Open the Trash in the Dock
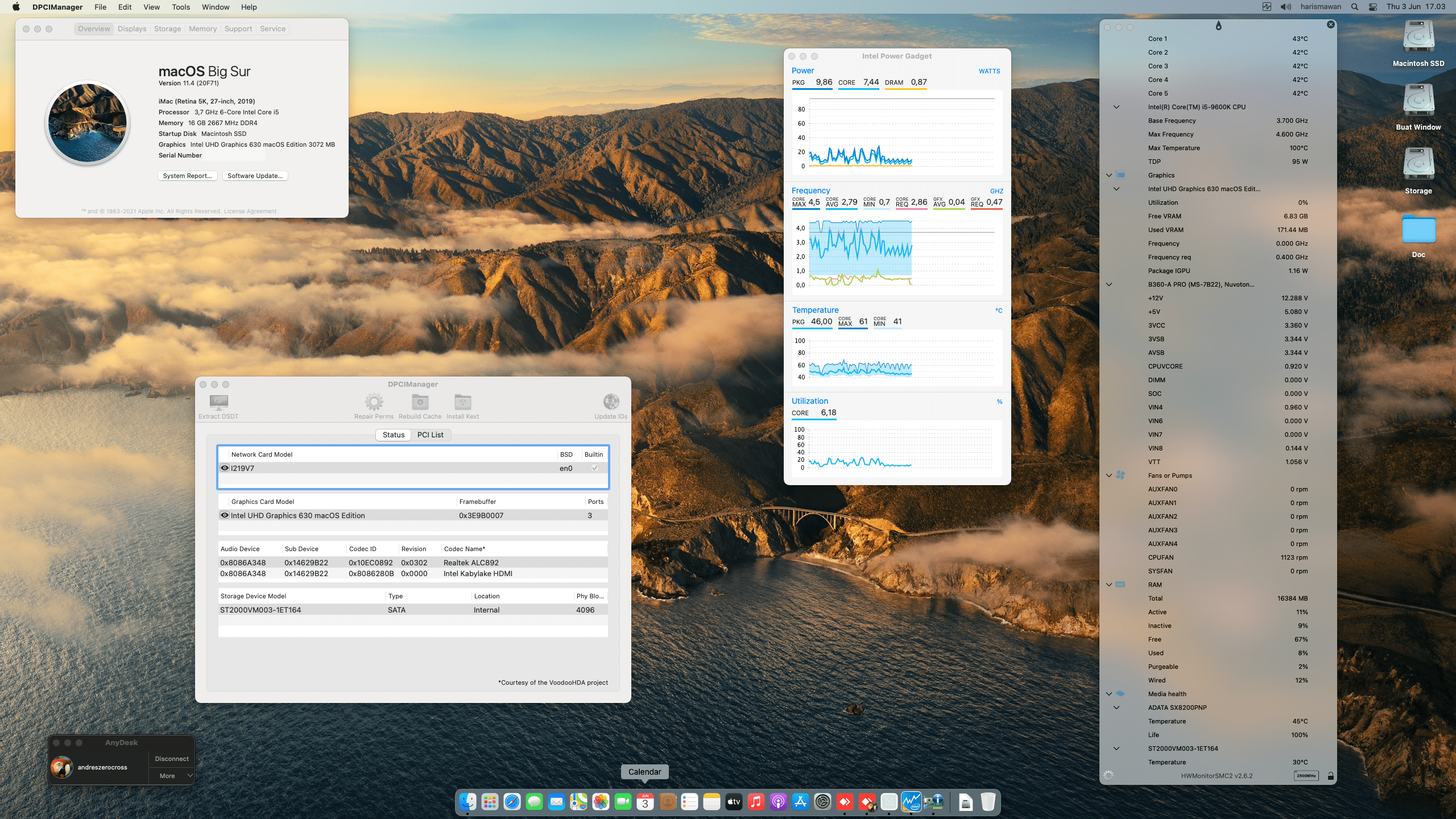 pos(988,802)
